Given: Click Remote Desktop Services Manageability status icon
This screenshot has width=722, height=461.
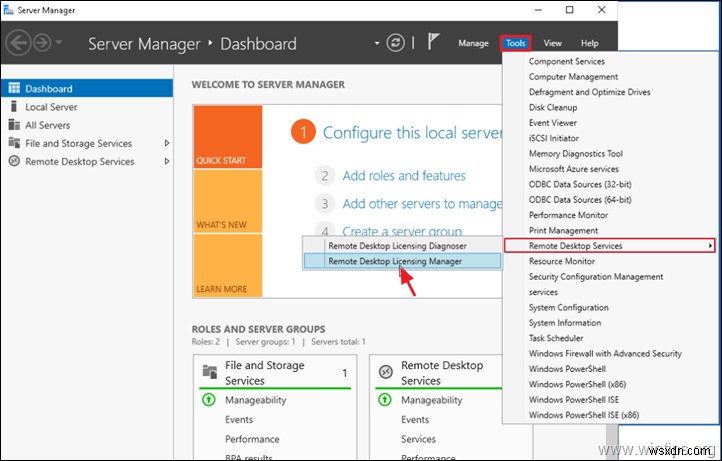Looking at the screenshot, I should click(x=384, y=400).
